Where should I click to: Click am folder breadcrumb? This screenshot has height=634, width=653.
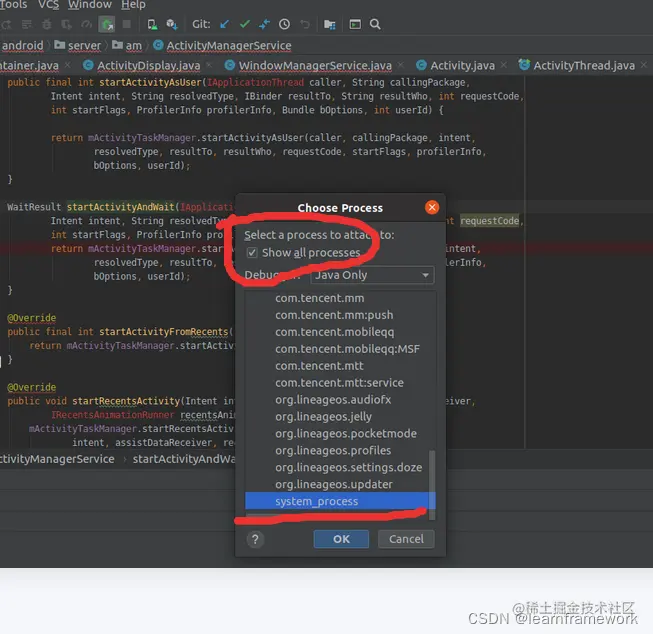pos(127,45)
